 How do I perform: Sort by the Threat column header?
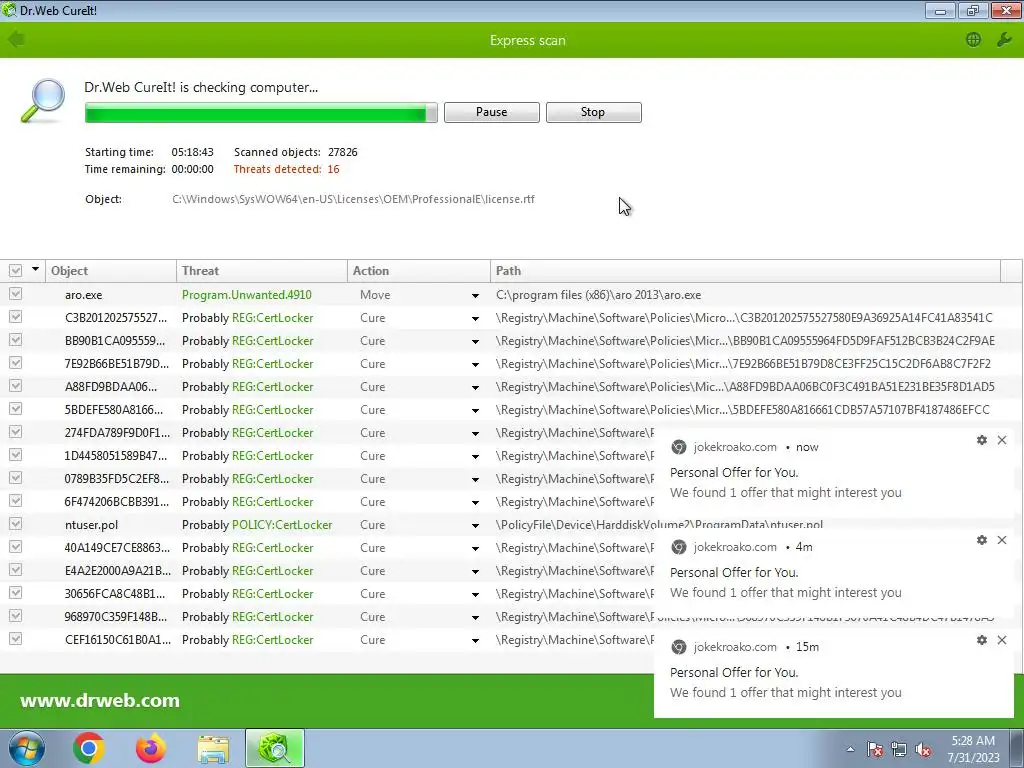tap(262, 270)
